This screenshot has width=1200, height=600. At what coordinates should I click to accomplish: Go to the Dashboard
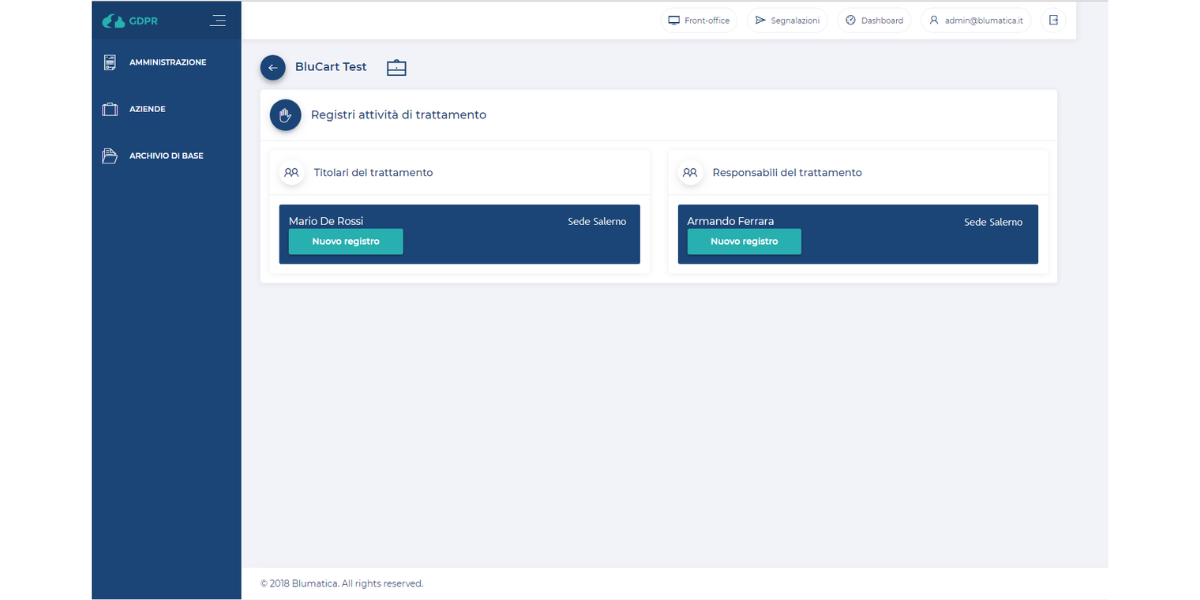tap(874, 20)
